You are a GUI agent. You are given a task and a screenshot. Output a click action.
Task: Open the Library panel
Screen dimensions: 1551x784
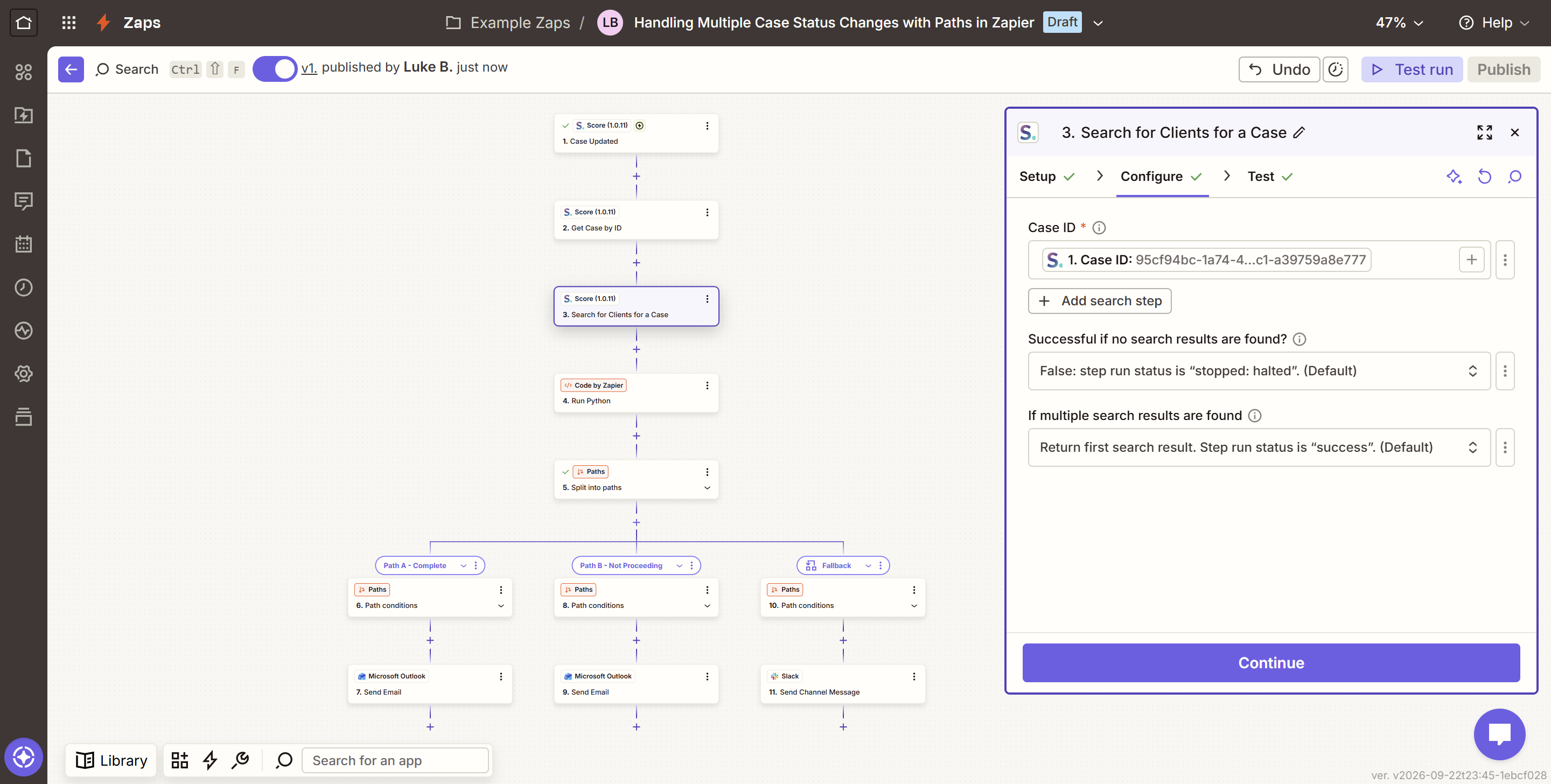(111, 760)
